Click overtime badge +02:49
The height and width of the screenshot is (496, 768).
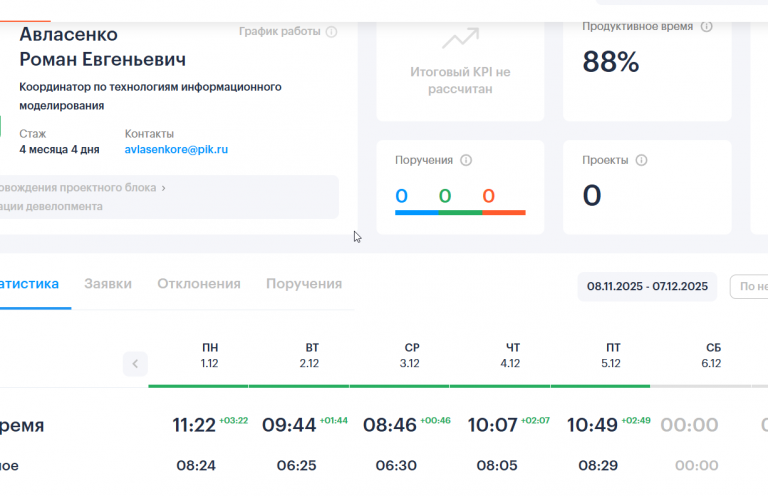tap(636, 421)
